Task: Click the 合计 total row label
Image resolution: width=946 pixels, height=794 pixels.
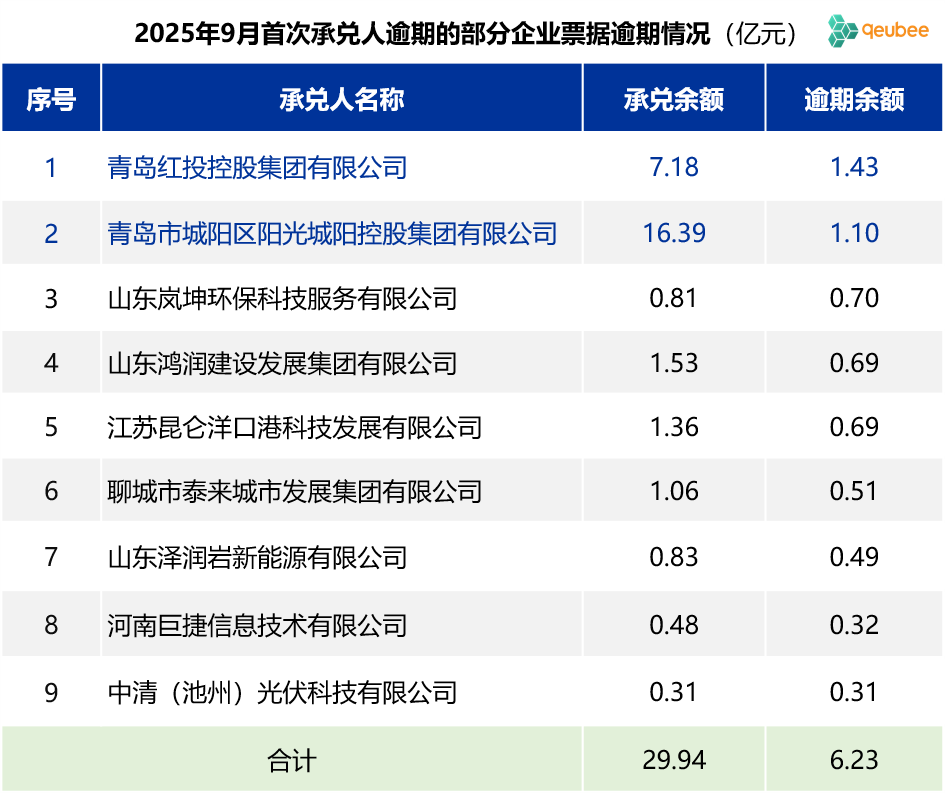Action: click(x=292, y=760)
